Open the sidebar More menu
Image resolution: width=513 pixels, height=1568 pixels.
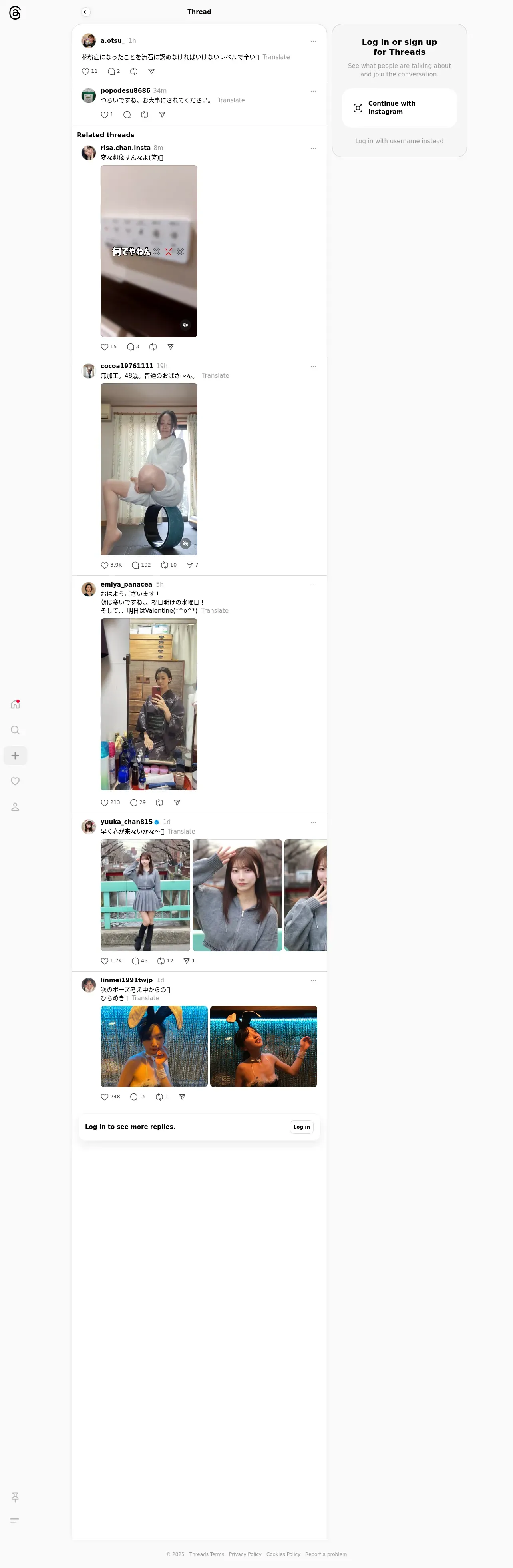(15, 1520)
